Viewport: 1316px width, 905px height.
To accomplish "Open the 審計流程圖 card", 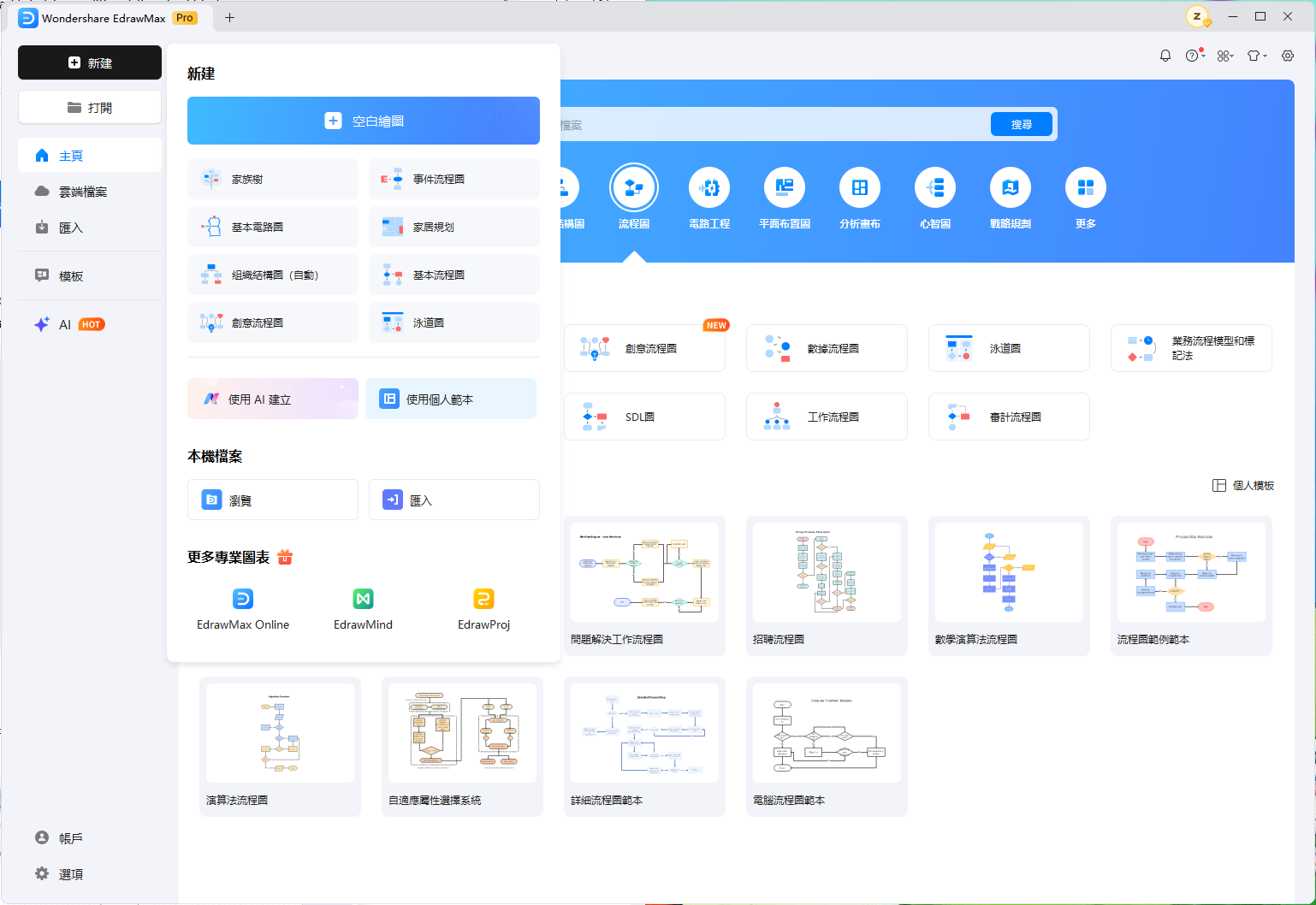I will 1009,417.
